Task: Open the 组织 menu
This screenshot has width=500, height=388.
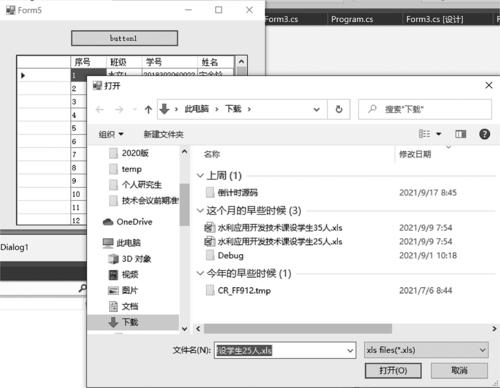Action: tap(111, 134)
